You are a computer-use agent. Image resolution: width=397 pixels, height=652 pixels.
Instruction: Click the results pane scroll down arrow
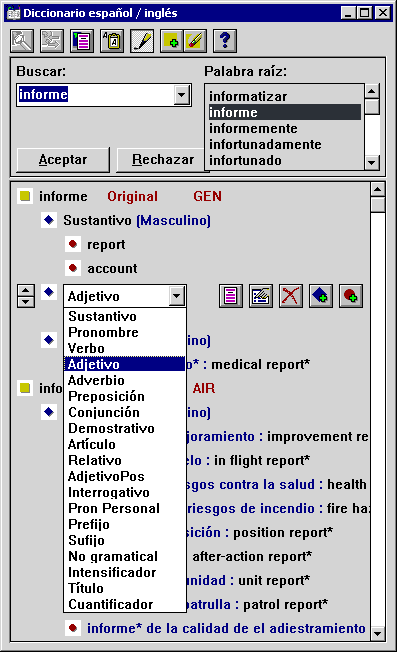[377, 633]
